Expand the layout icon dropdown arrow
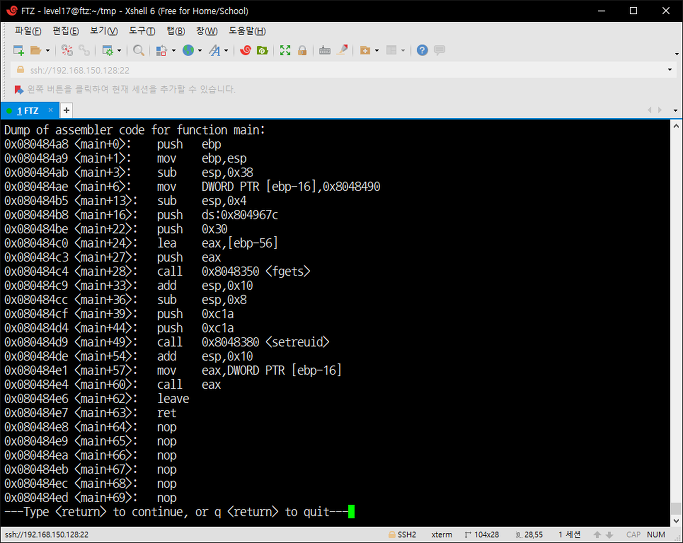Viewport: 683px width, 543px height. [403, 51]
